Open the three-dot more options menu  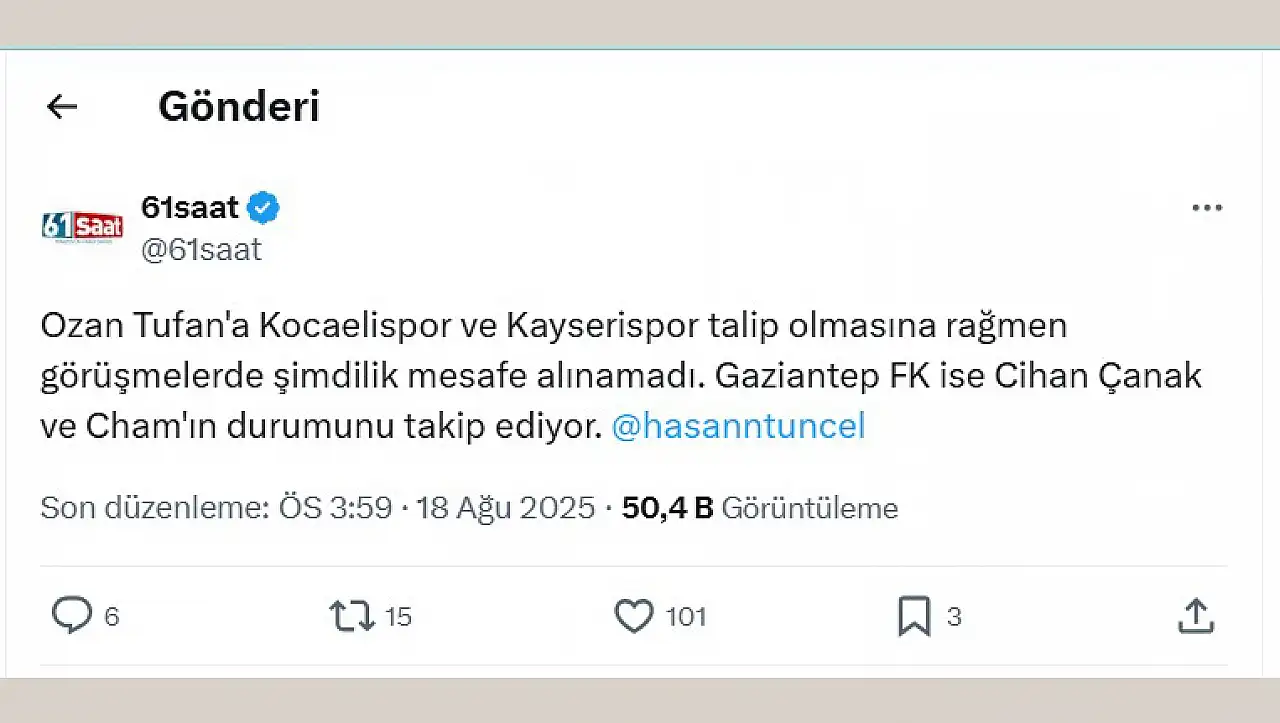[x=1207, y=208]
